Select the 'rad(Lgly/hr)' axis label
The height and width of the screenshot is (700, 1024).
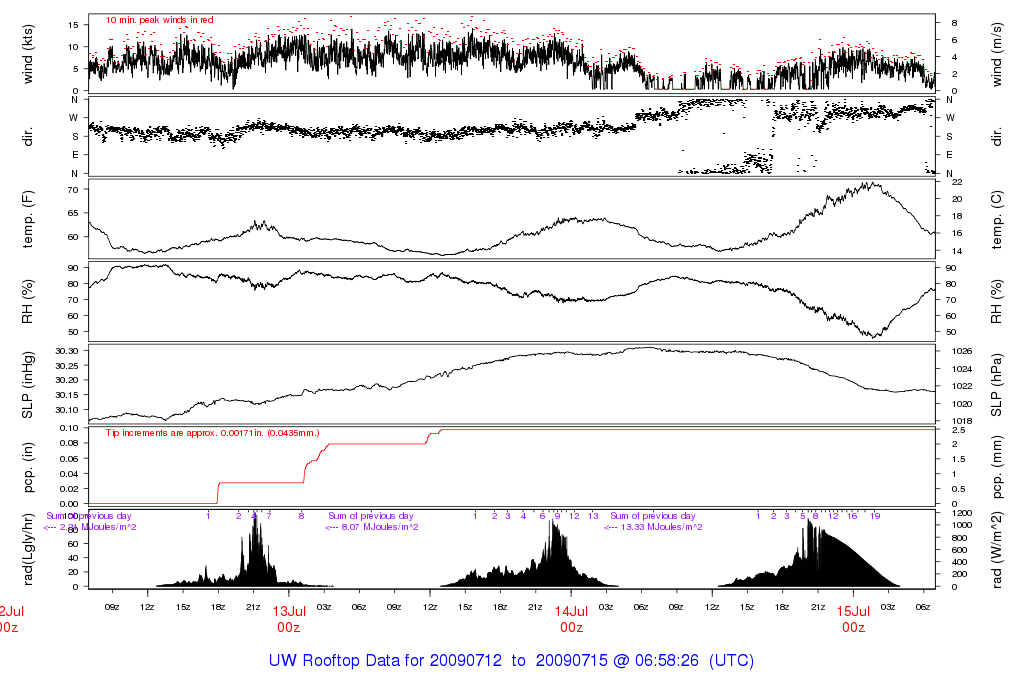click(27, 549)
